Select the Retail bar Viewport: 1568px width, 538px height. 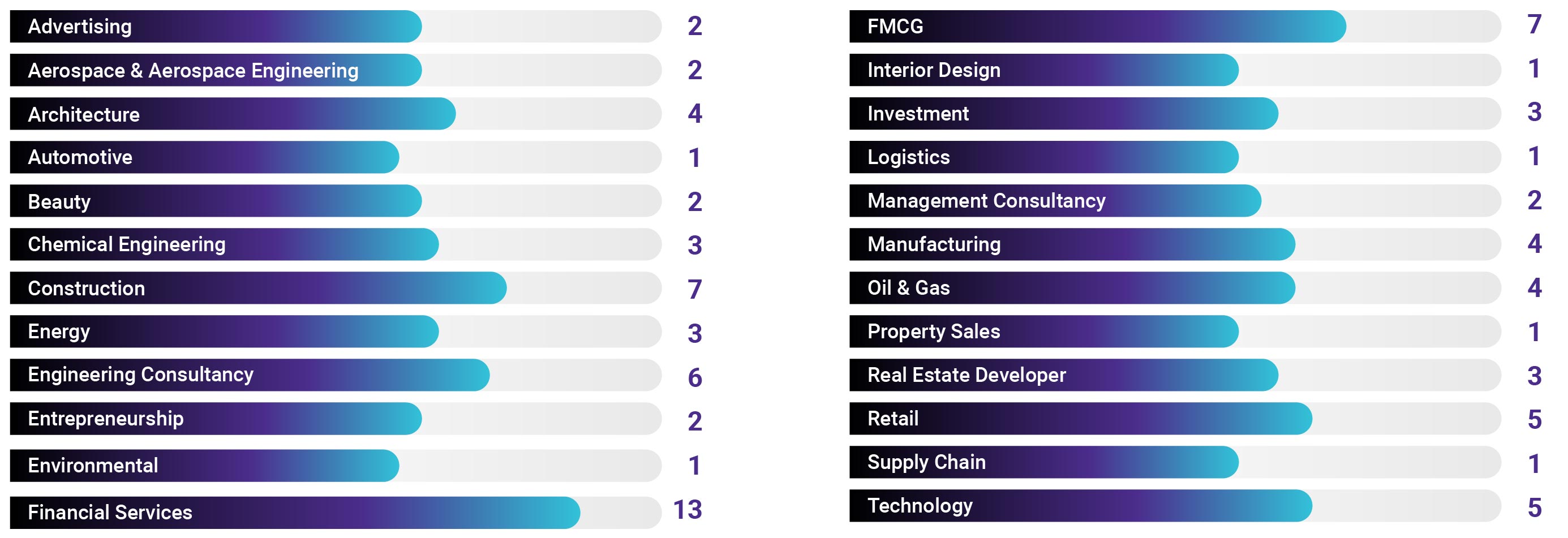point(1080,419)
